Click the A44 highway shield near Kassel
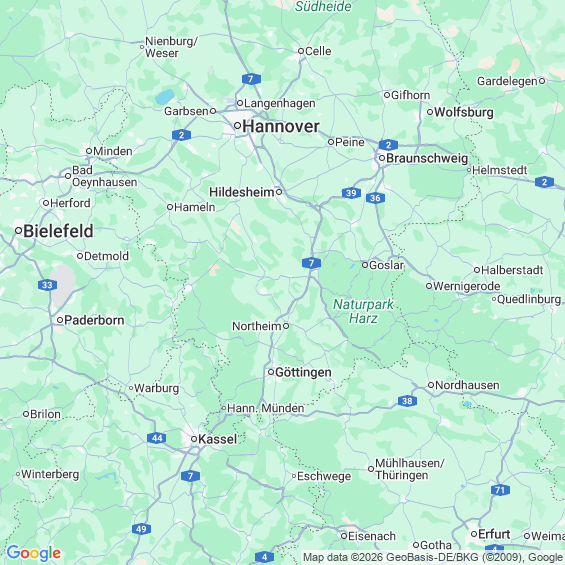 pyautogui.click(x=157, y=438)
